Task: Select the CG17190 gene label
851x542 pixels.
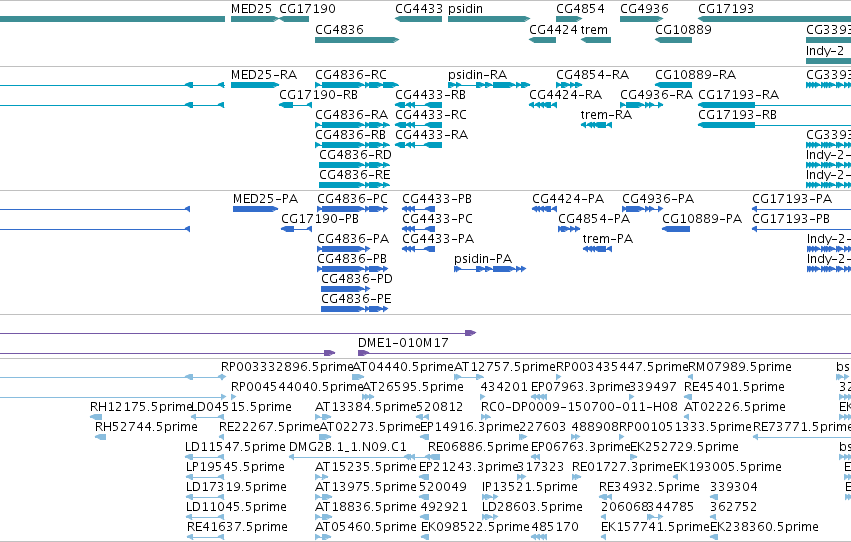Action: [x=307, y=9]
